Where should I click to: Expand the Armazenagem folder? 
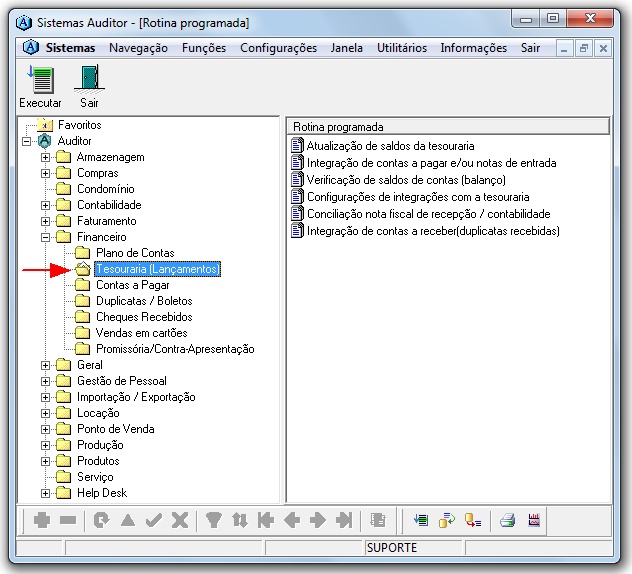[x=46, y=157]
